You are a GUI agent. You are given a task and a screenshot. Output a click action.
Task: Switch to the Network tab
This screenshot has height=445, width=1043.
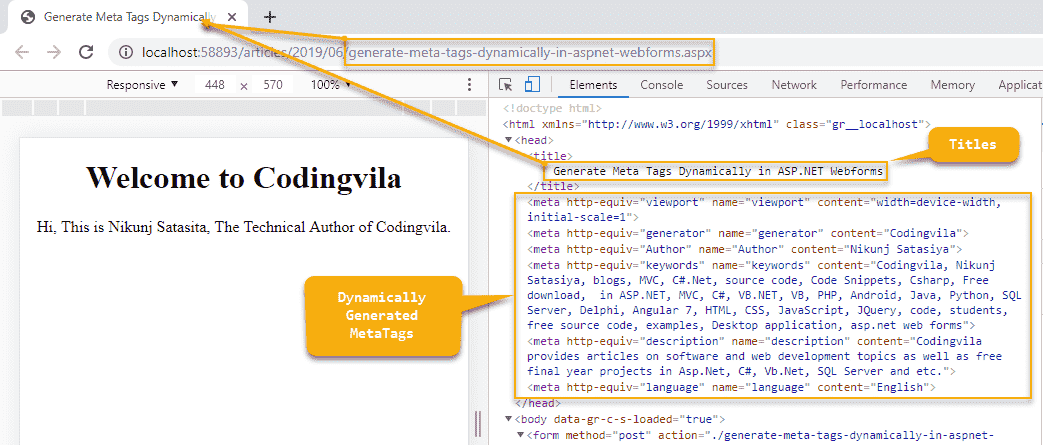click(794, 84)
